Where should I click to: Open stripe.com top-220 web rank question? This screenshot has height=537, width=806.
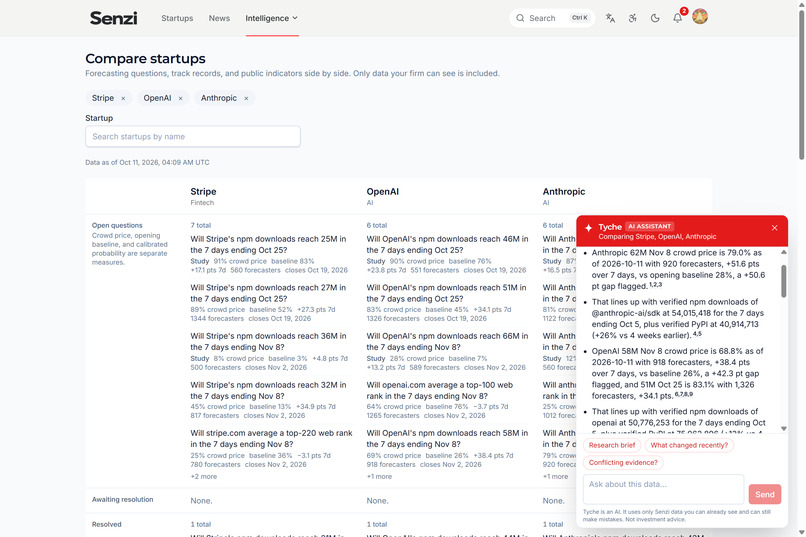tap(271, 438)
